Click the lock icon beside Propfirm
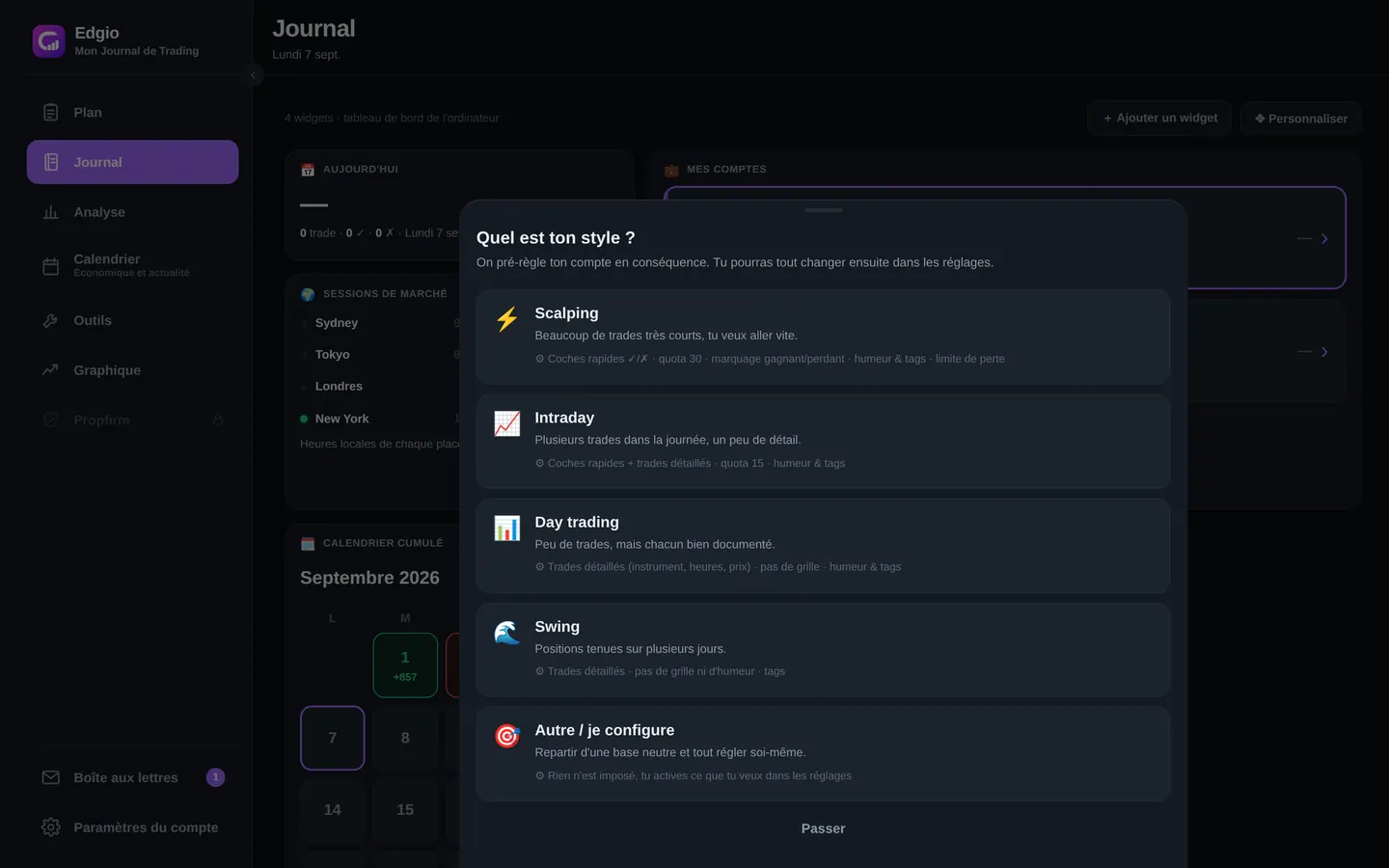 tap(218, 420)
